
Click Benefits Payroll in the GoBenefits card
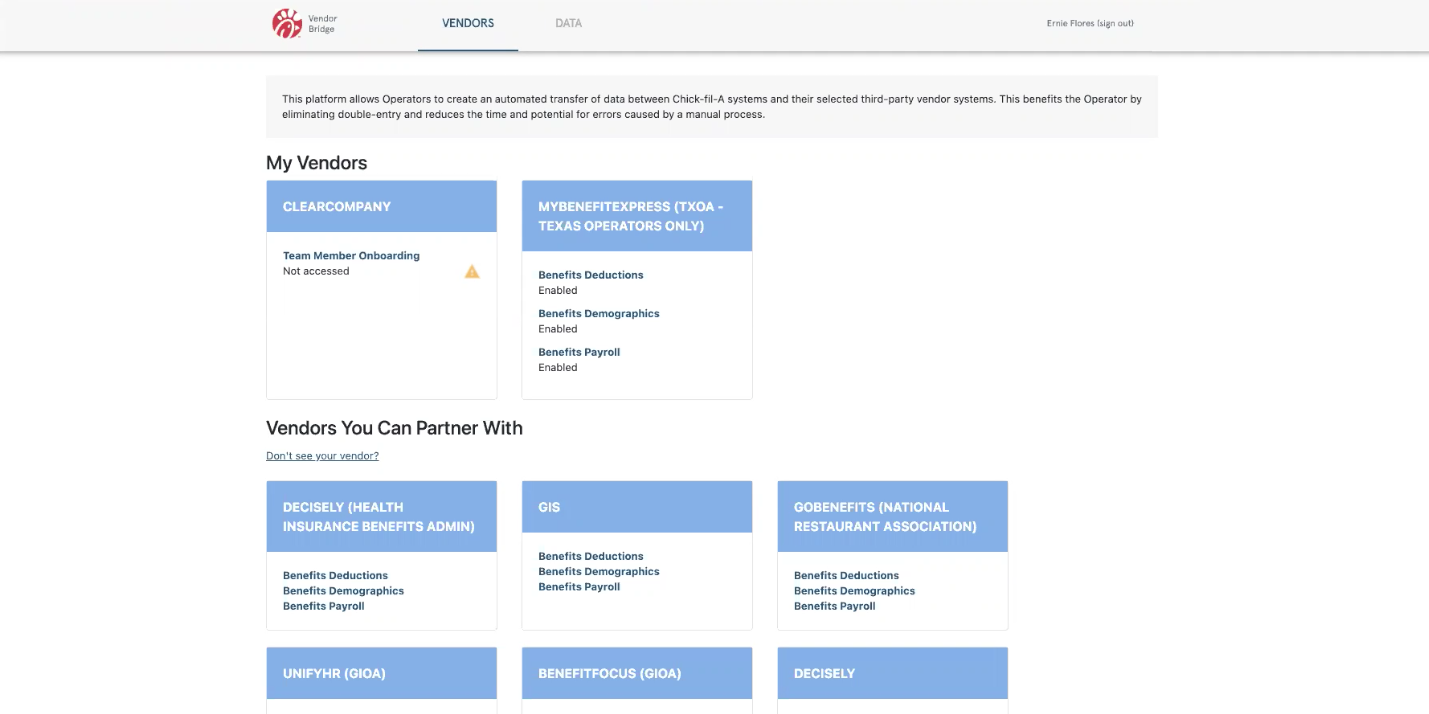click(835, 606)
